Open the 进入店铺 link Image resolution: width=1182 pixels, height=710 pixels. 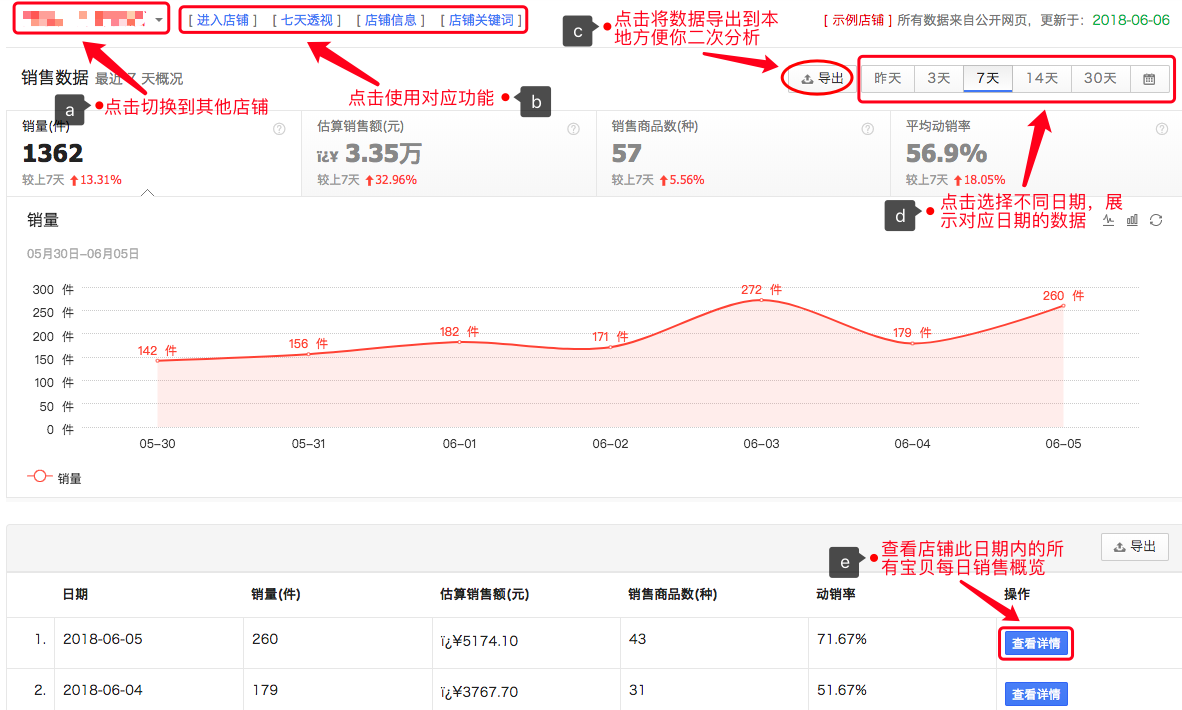tap(222, 20)
